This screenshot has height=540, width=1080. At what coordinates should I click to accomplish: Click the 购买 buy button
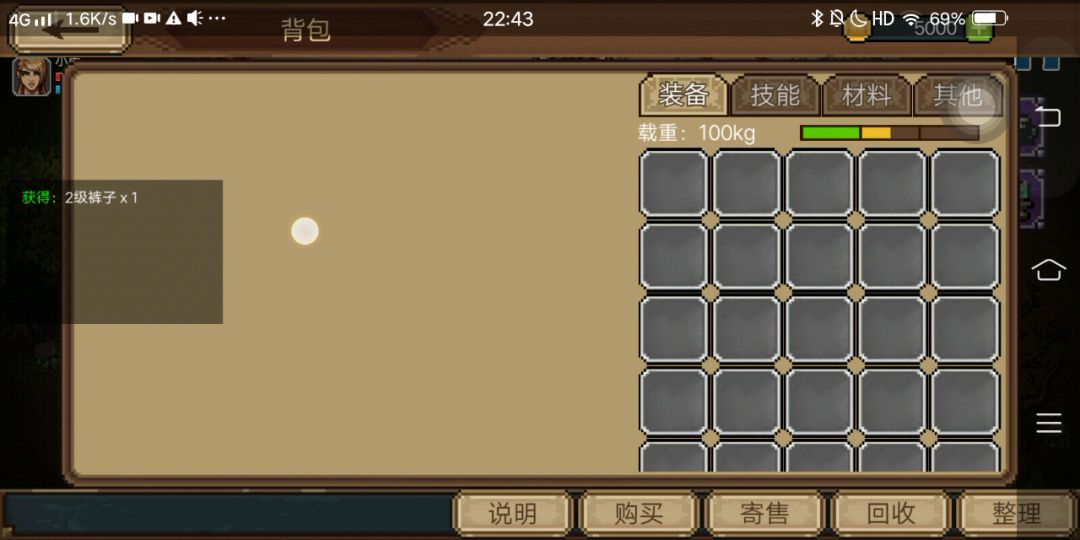[638, 513]
